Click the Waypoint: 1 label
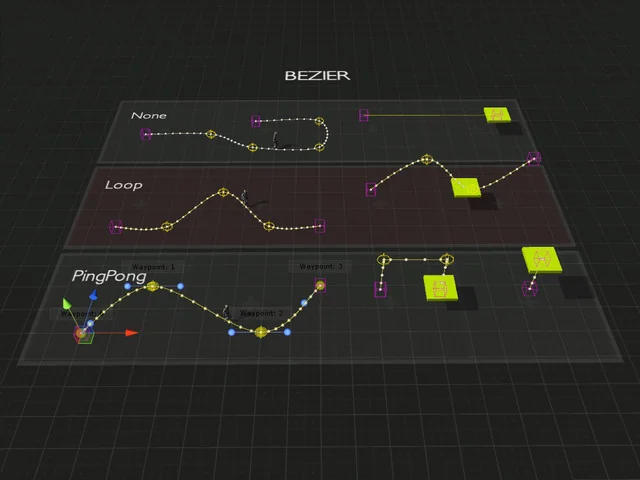The height and width of the screenshot is (480, 640). coord(154,267)
